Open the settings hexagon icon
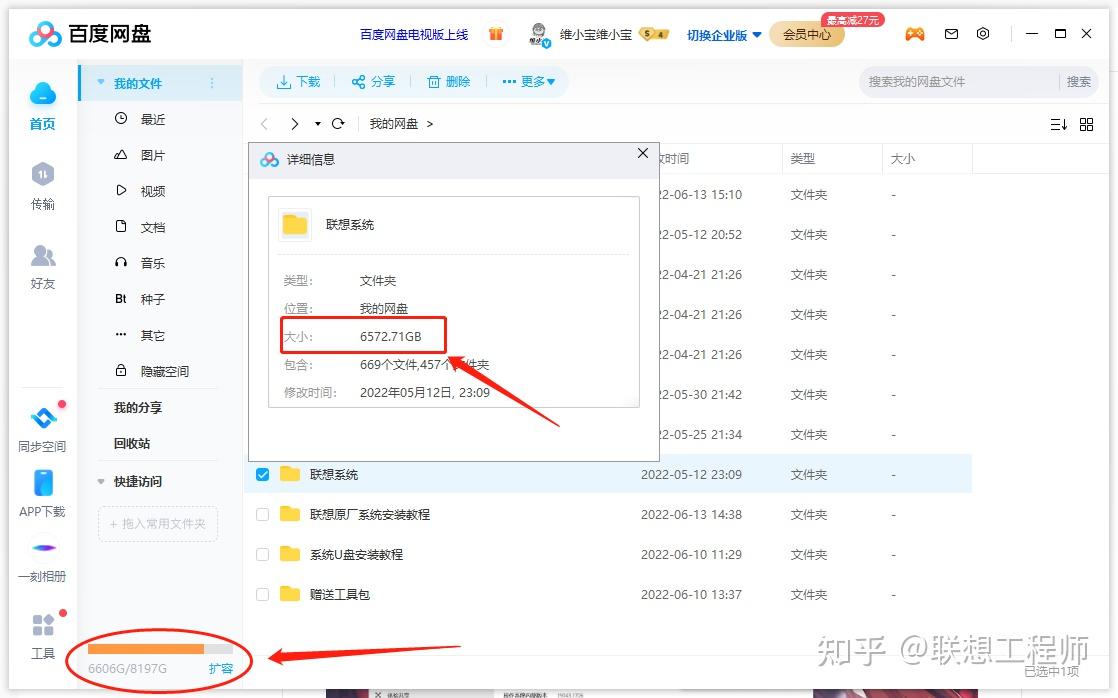 [x=983, y=34]
